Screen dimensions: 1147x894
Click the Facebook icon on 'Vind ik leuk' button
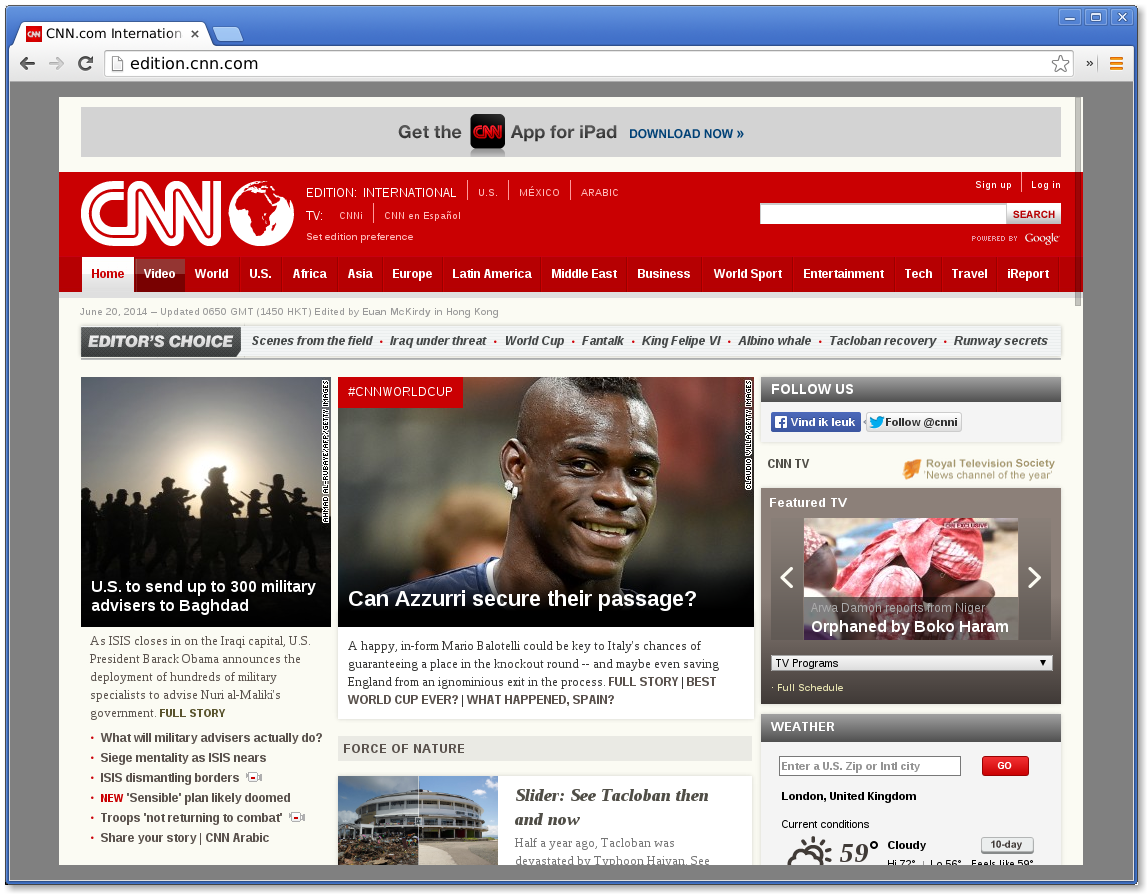point(781,421)
